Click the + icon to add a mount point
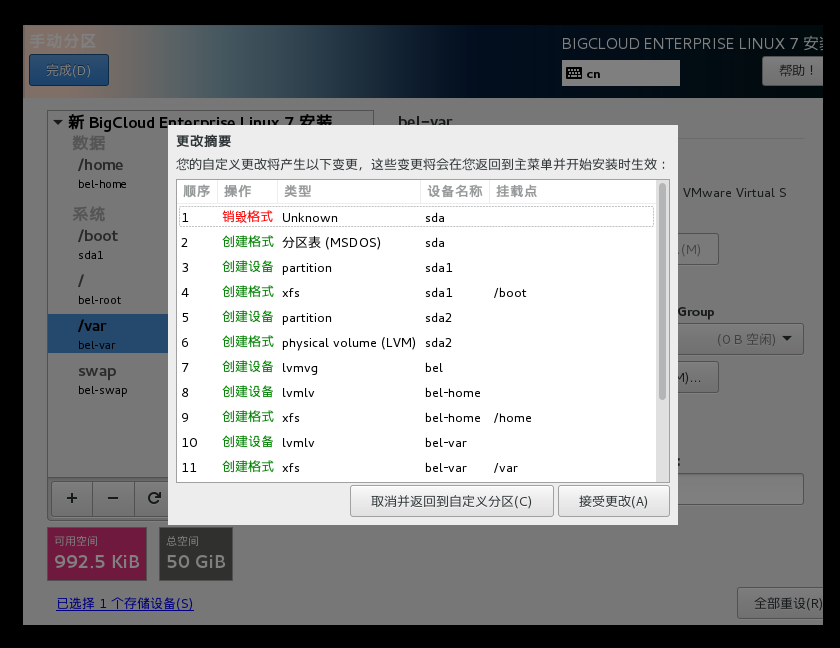The width and height of the screenshot is (840, 648). pyautogui.click(x=71, y=498)
